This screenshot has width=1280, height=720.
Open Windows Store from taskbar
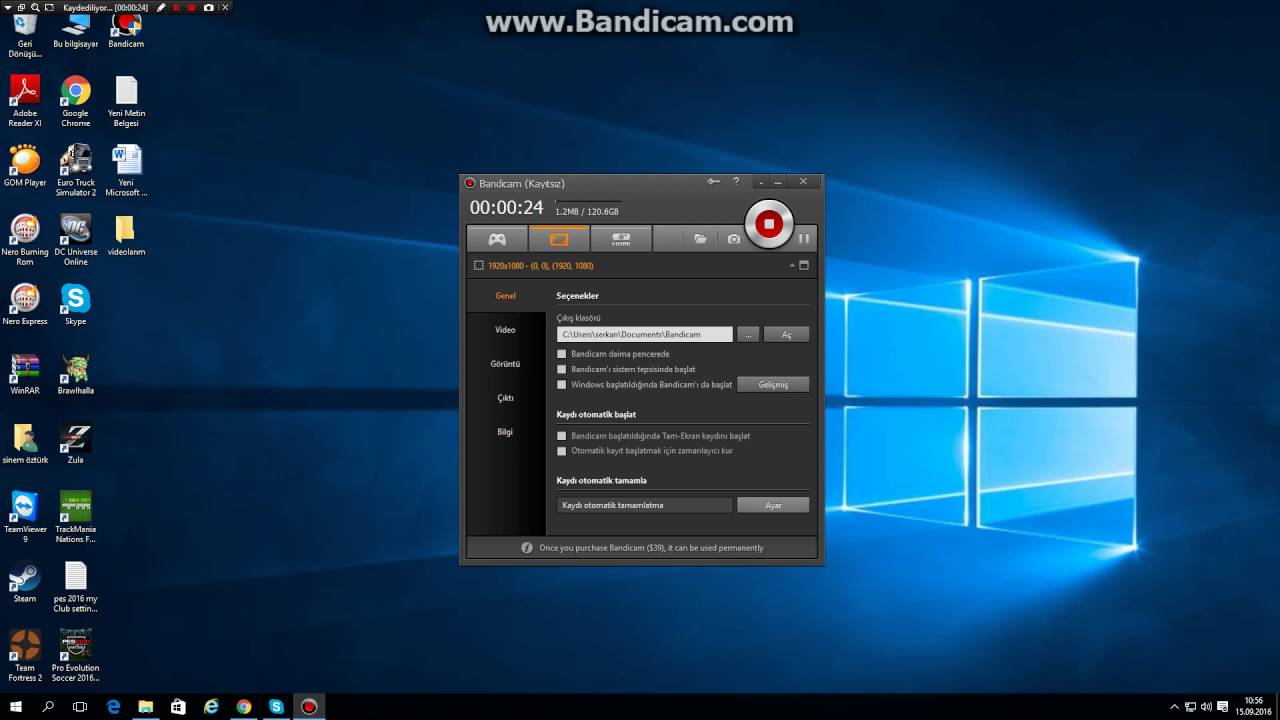178,706
